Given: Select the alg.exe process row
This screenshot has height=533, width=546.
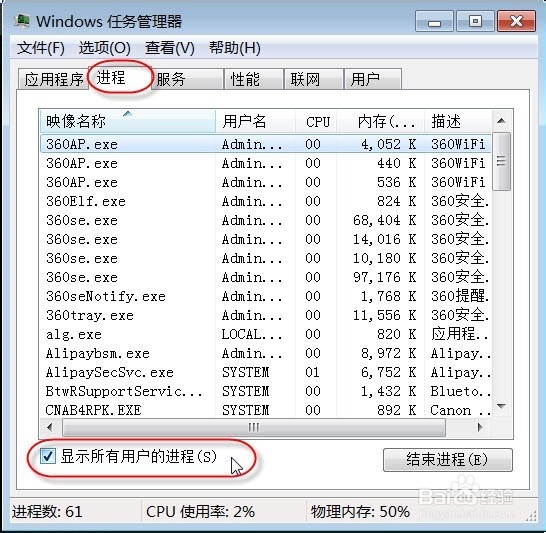Looking at the screenshot, I should (x=266, y=334).
